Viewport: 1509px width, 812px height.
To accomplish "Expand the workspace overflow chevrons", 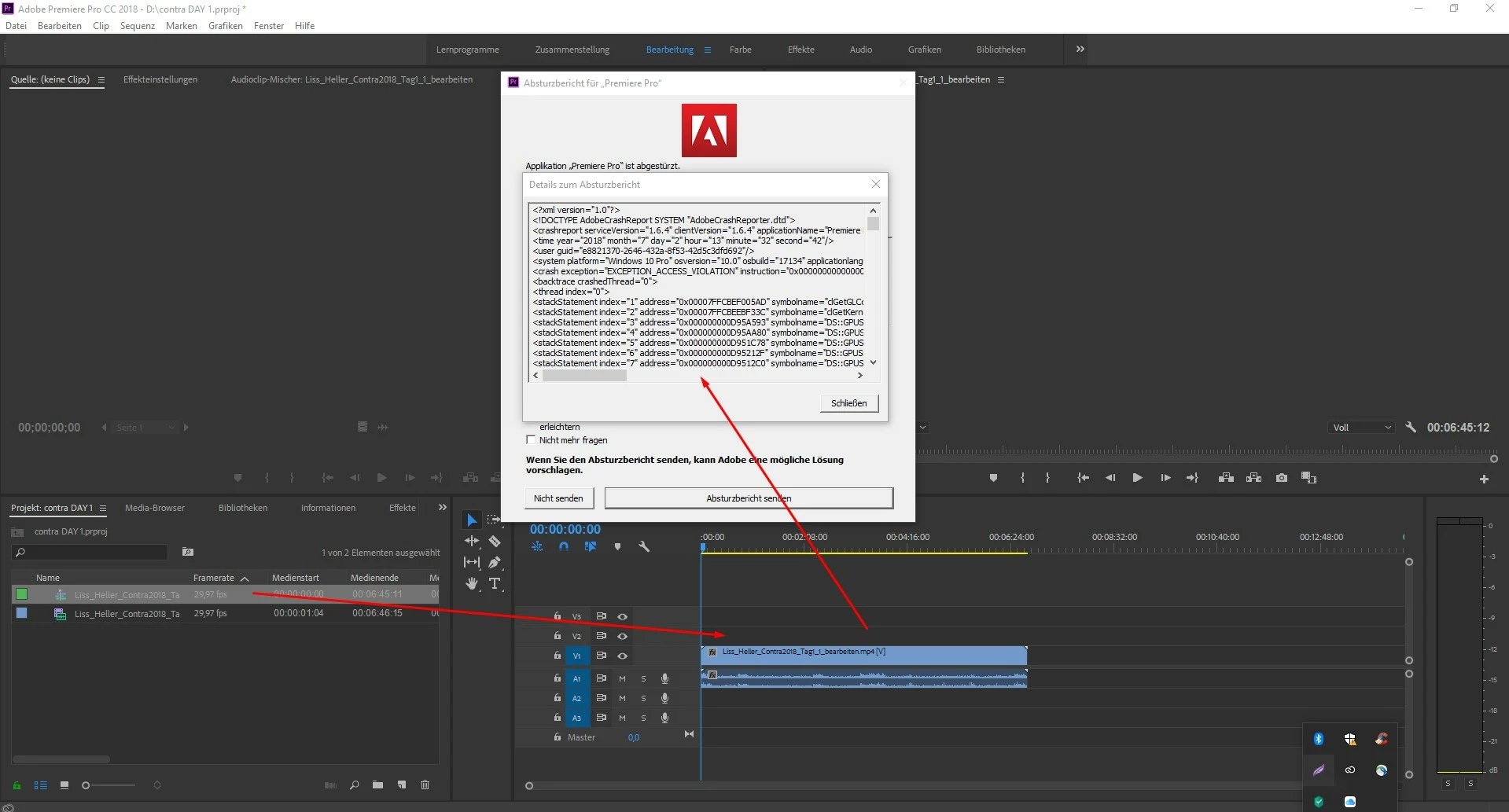I will (x=1080, y=49).
